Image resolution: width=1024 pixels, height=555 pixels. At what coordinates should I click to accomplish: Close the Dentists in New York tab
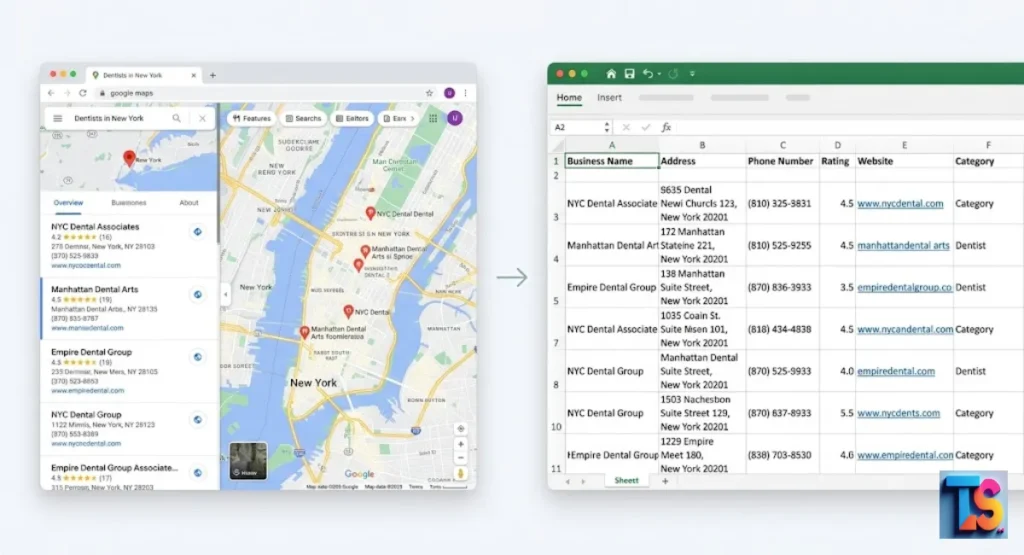[193, 75]
